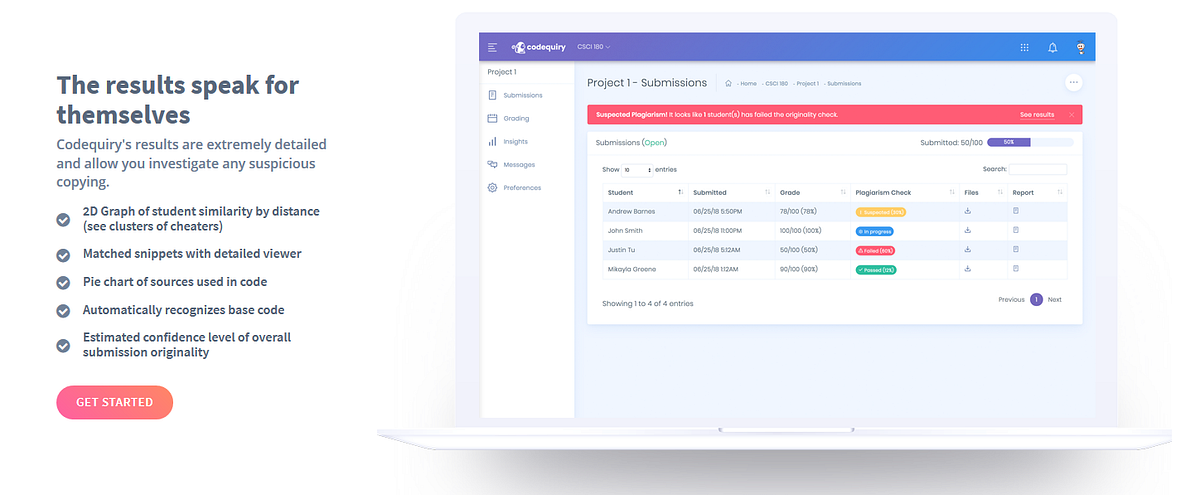The height and width of the screenshot is (495, 1200).
Task: Download files for Mikayla Greene
Action: coord(967,268)
